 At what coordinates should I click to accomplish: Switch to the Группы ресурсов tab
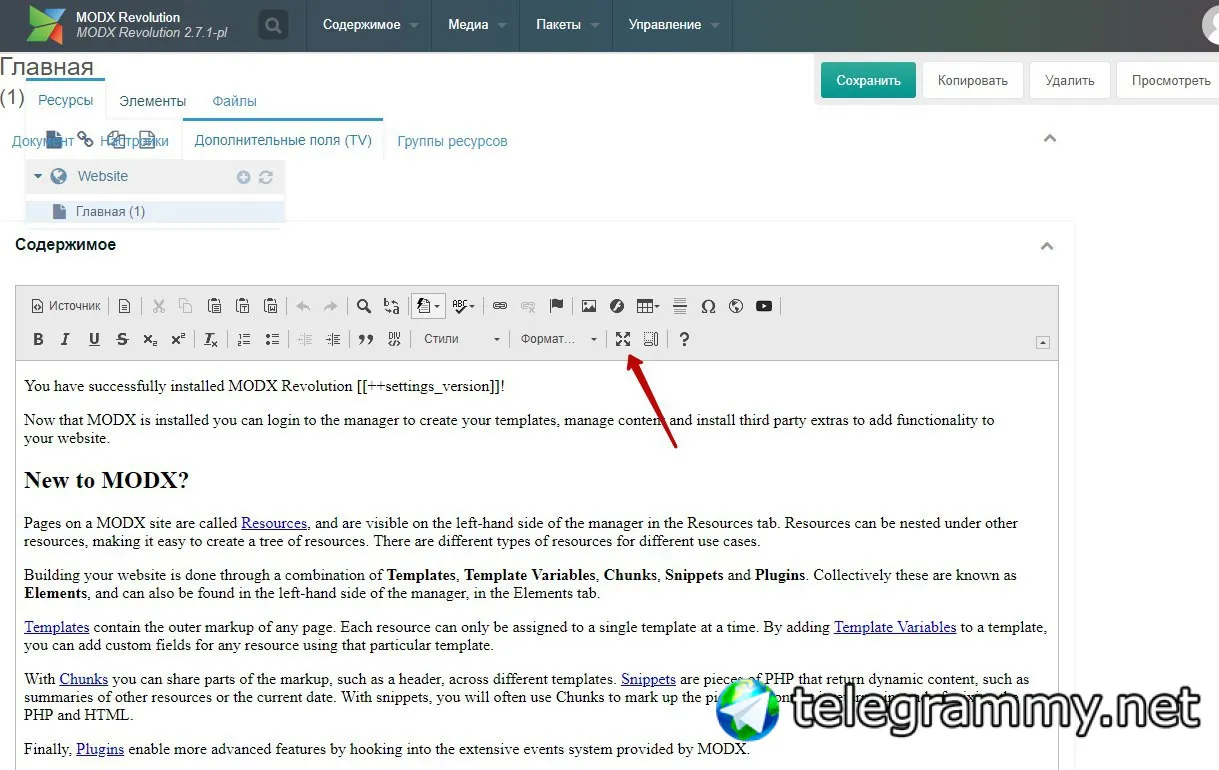click(452, 141)
